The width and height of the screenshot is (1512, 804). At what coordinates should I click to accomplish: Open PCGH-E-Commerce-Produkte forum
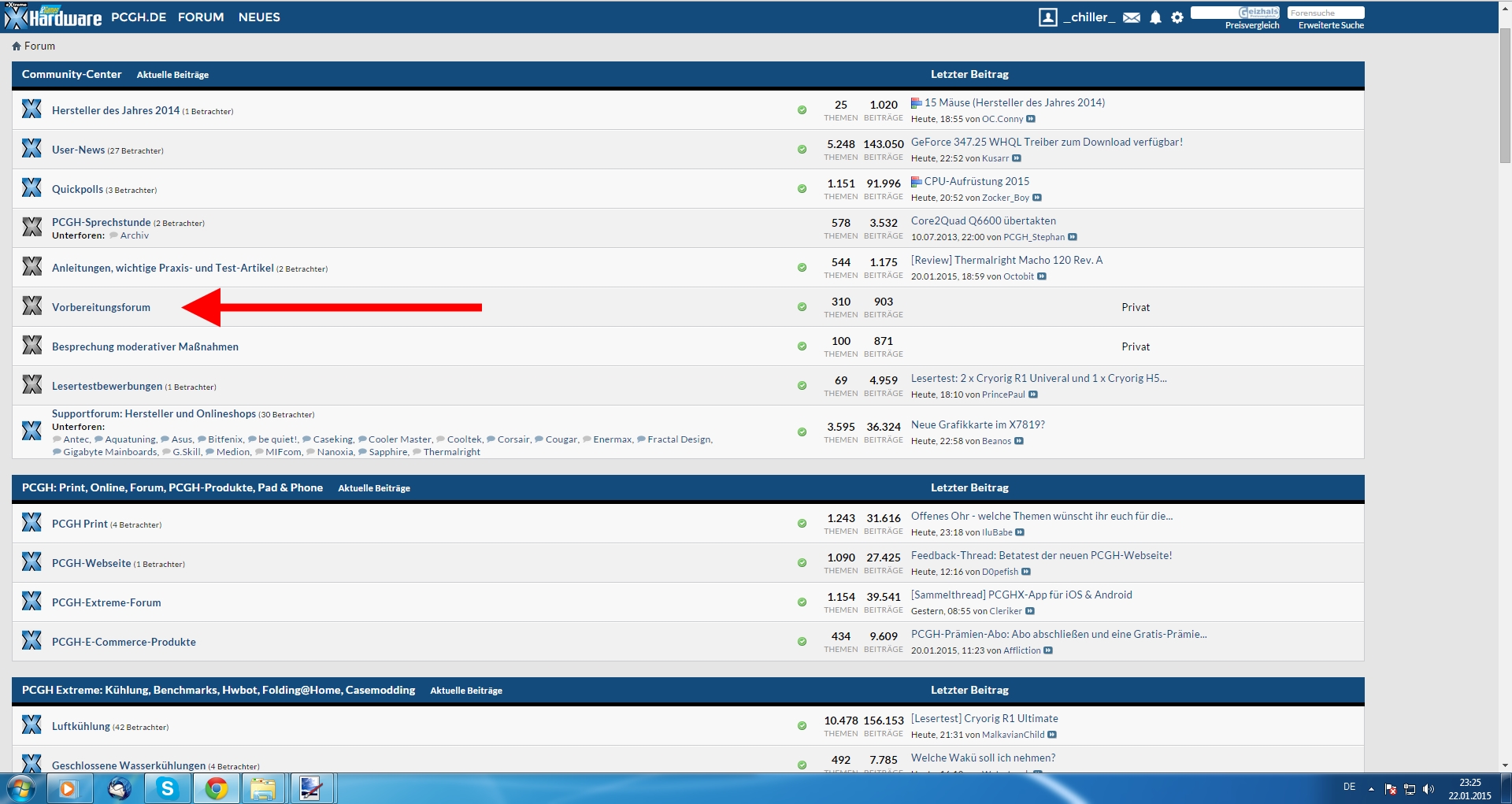[x=124, y=642]
